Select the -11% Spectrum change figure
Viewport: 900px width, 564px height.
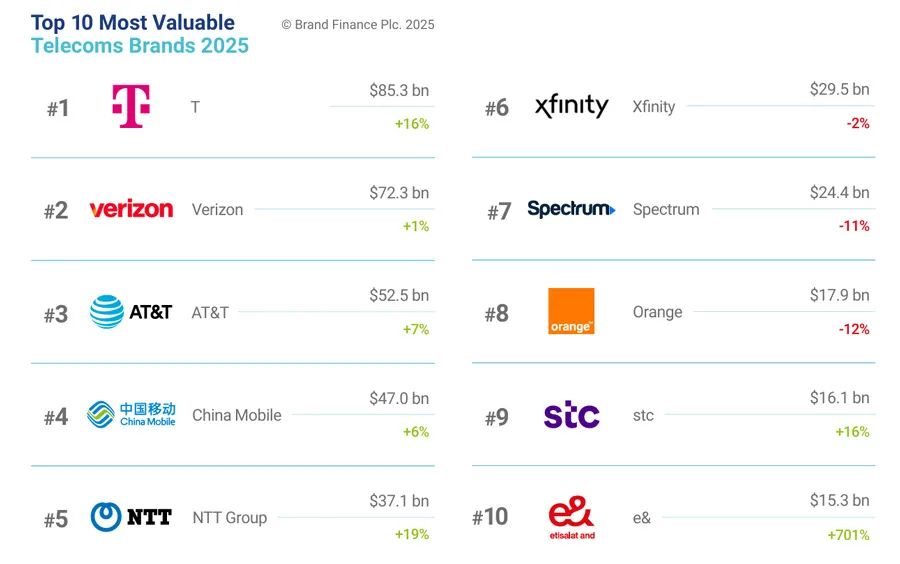point(854,226)
